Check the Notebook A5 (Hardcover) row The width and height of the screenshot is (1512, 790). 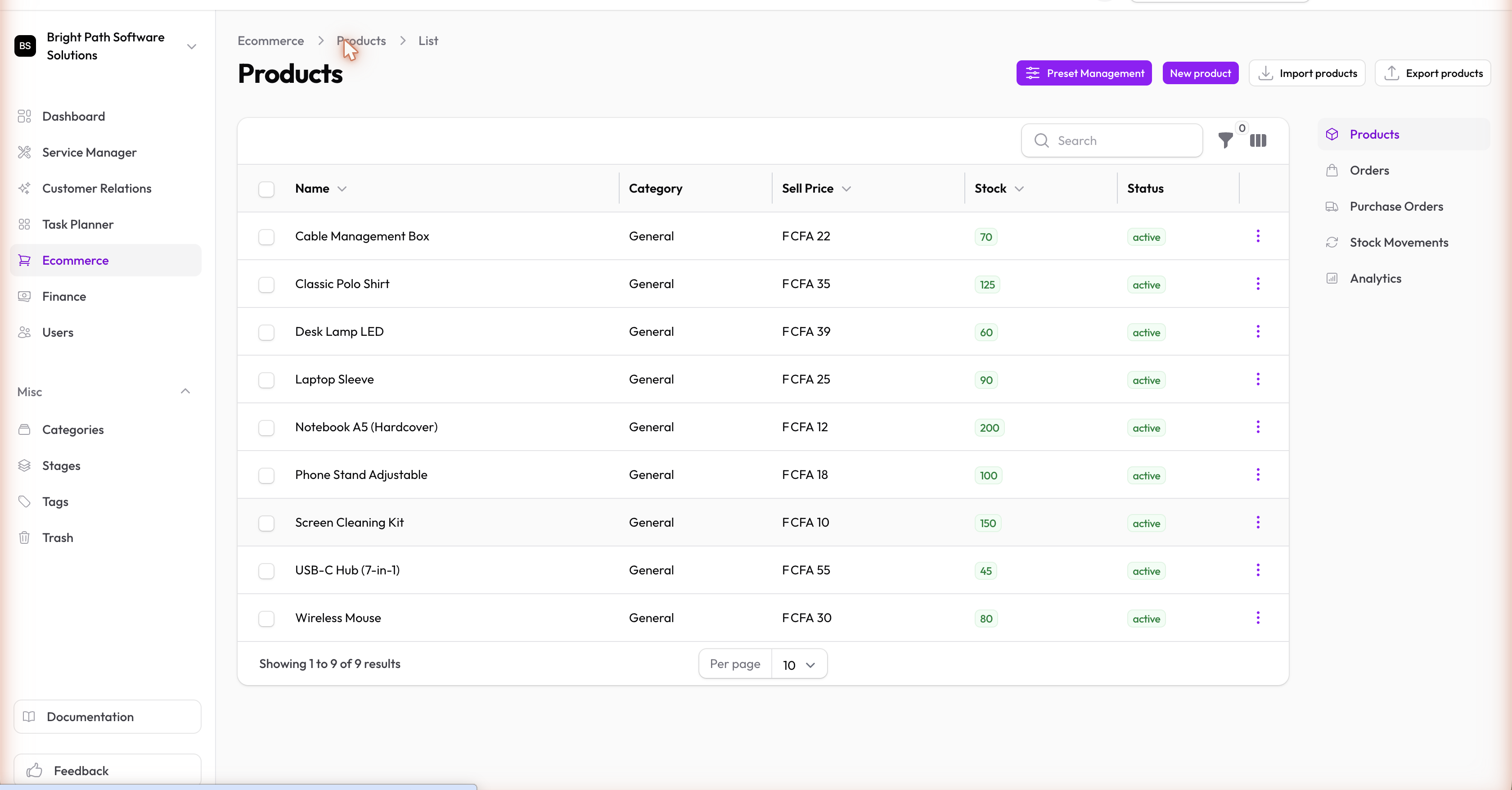point(266,427)
